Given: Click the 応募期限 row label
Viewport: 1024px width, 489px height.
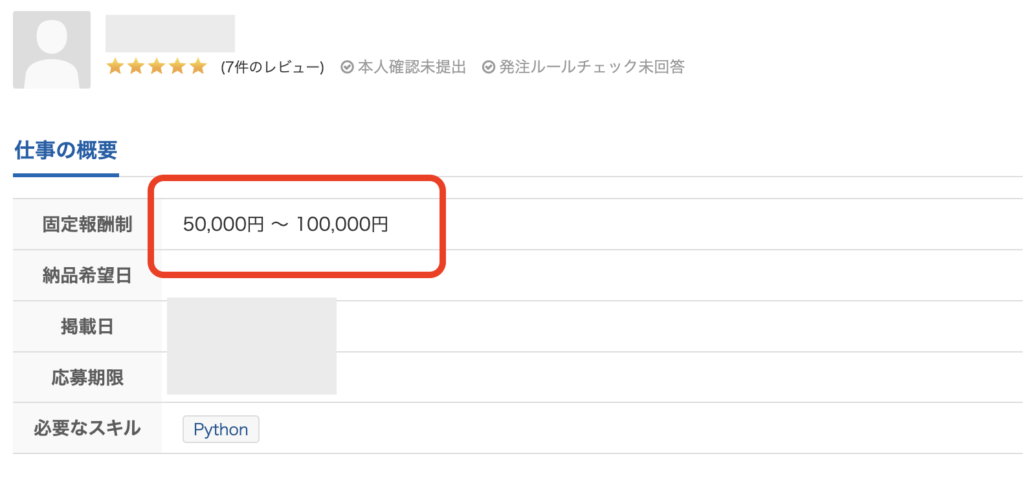Looking at the screenshot, I should click(87, 377).
